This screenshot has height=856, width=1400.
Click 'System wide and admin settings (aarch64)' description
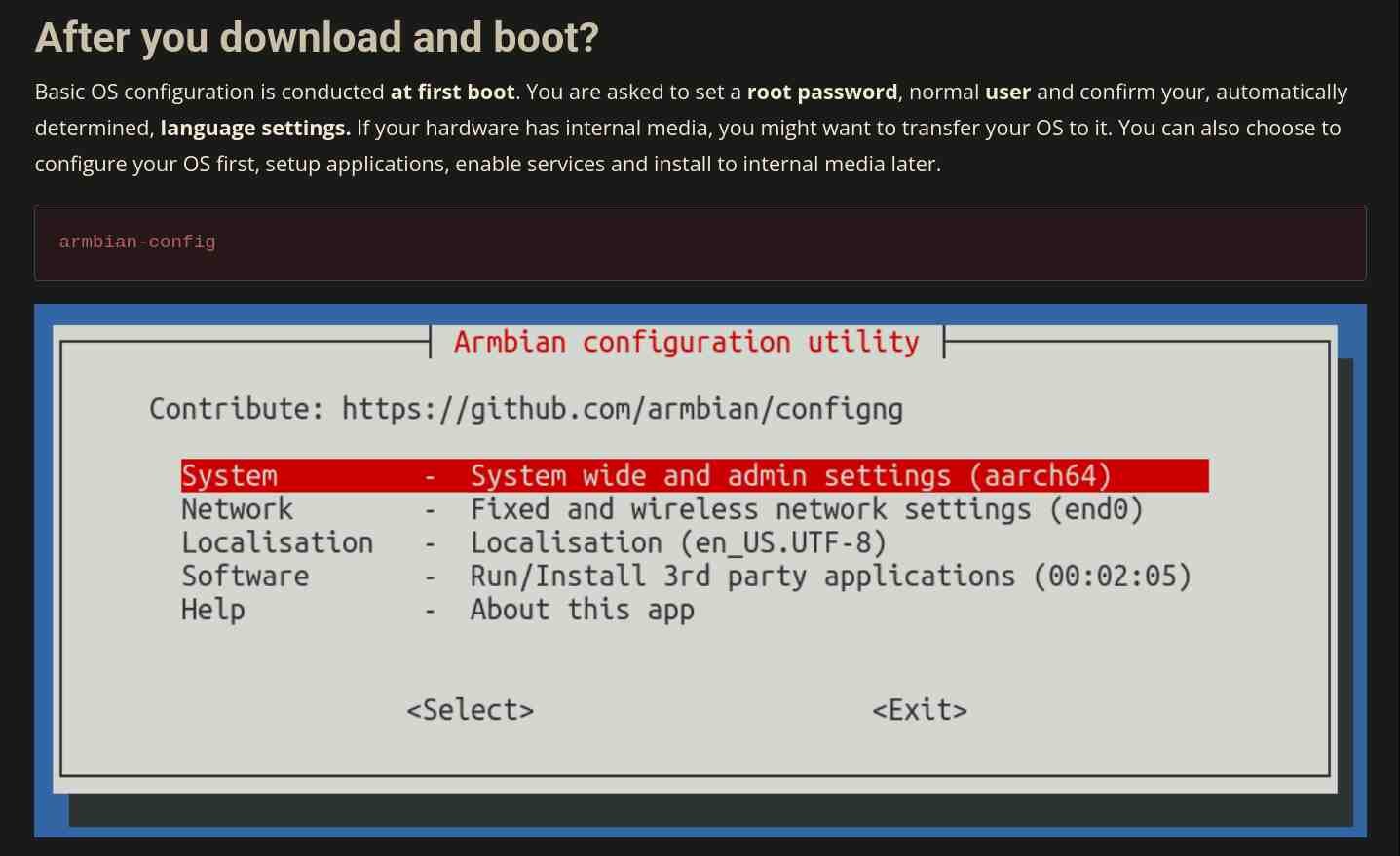791,475
